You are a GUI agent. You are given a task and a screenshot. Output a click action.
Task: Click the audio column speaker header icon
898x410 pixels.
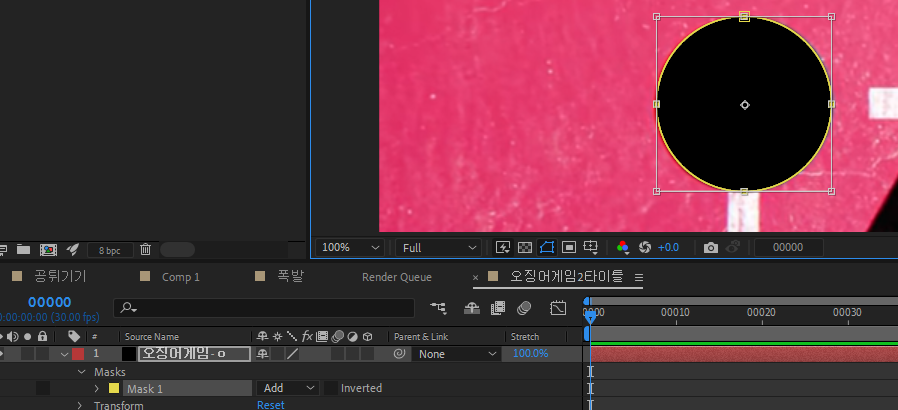pyautogui.click(x=13, y=336)
